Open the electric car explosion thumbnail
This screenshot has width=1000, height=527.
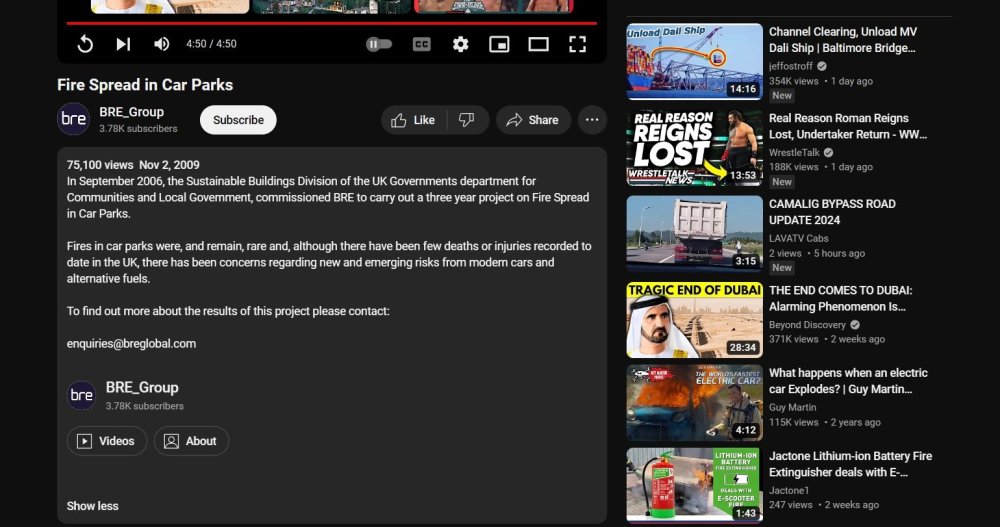pyautogui.click(x=695, y=403)
